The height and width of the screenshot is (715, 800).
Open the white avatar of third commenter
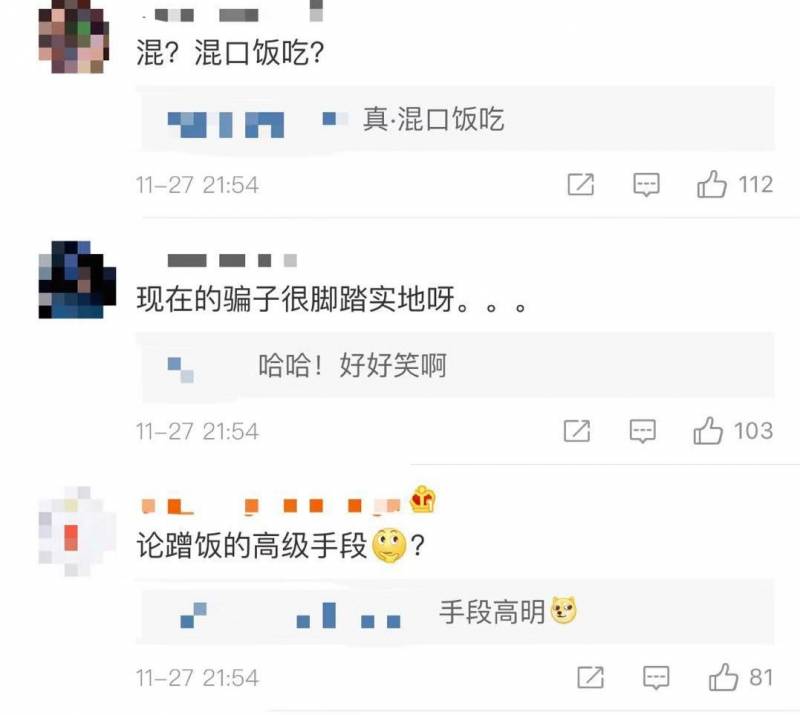point(77,531)
